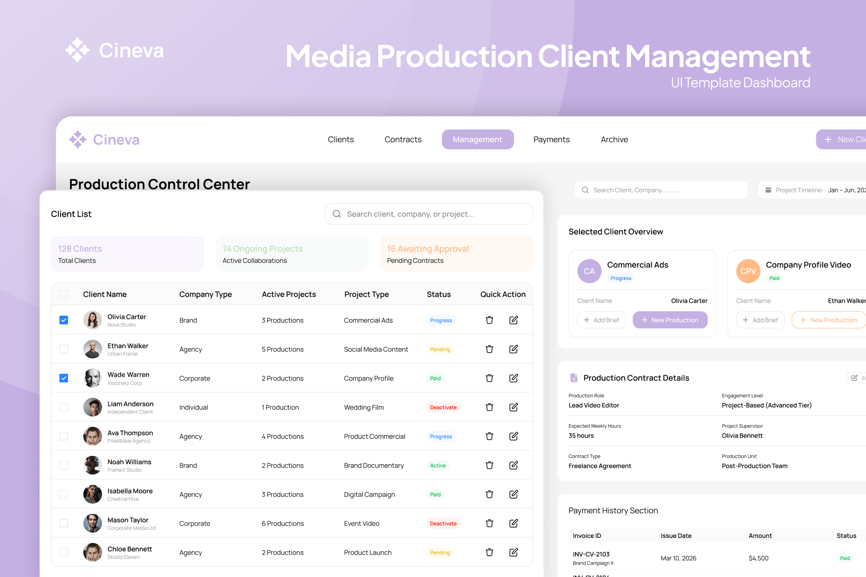866x577 pixels.
Task: Uncheck Wade Warren checkbox
Action: (64, 378)
